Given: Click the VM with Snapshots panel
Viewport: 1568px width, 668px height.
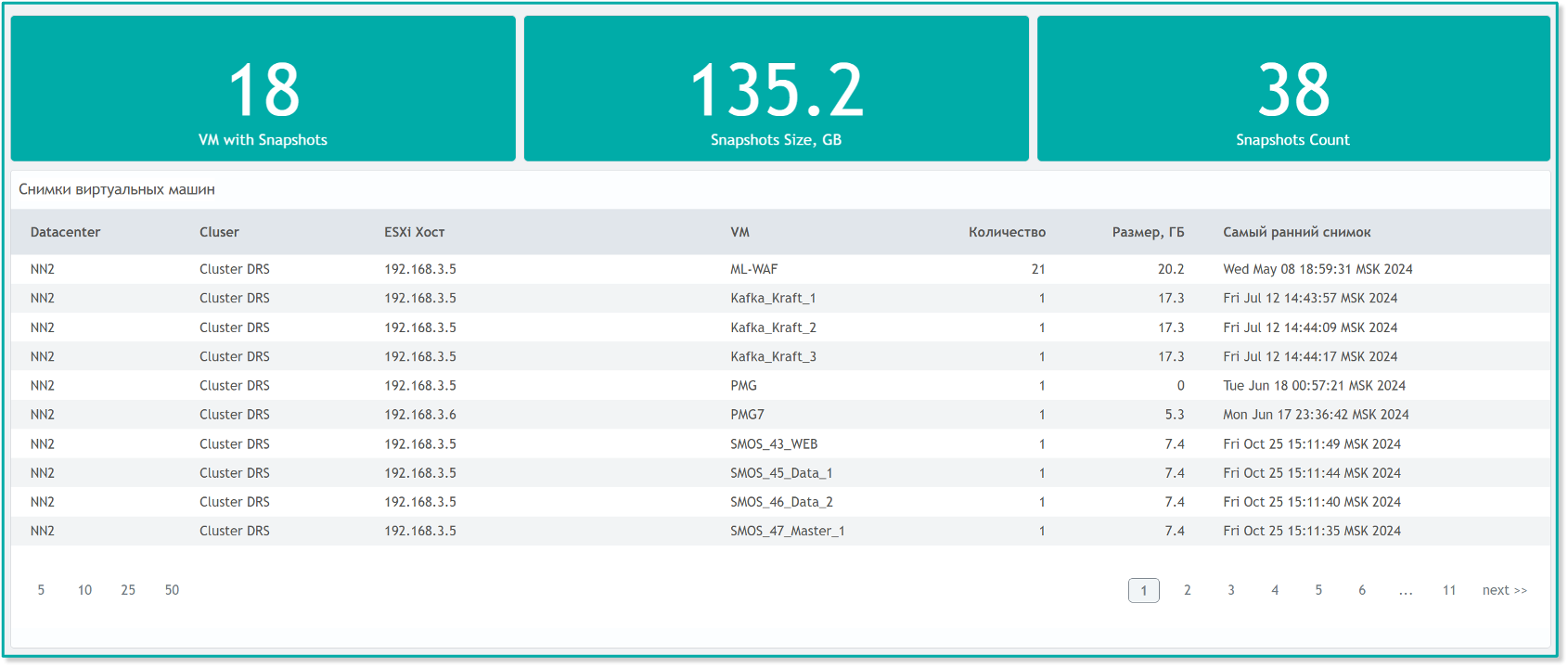Looking at the screenshot, I should (x=263, y=89).
